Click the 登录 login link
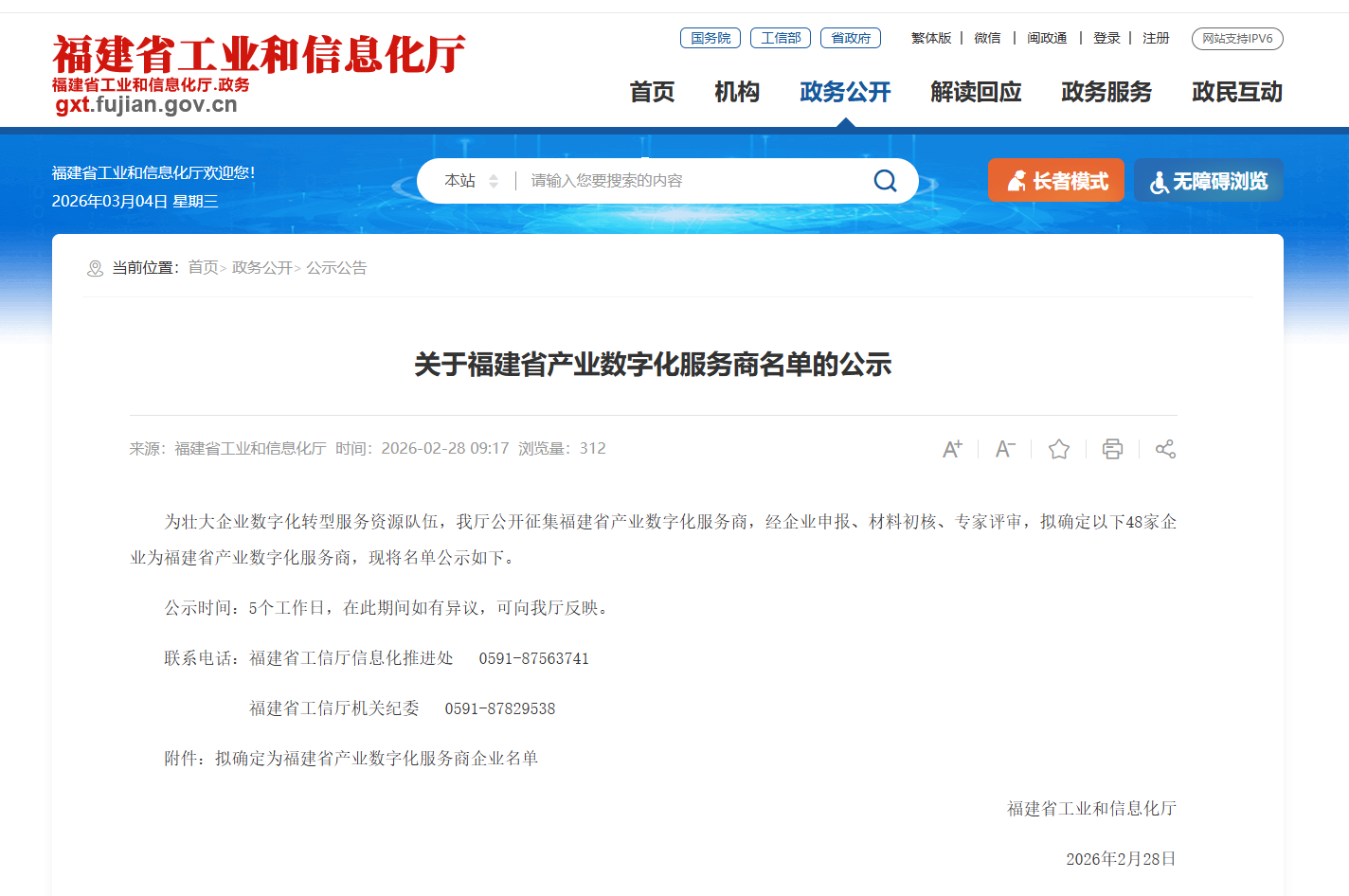1349x896 pixels. coord(1106,38)
